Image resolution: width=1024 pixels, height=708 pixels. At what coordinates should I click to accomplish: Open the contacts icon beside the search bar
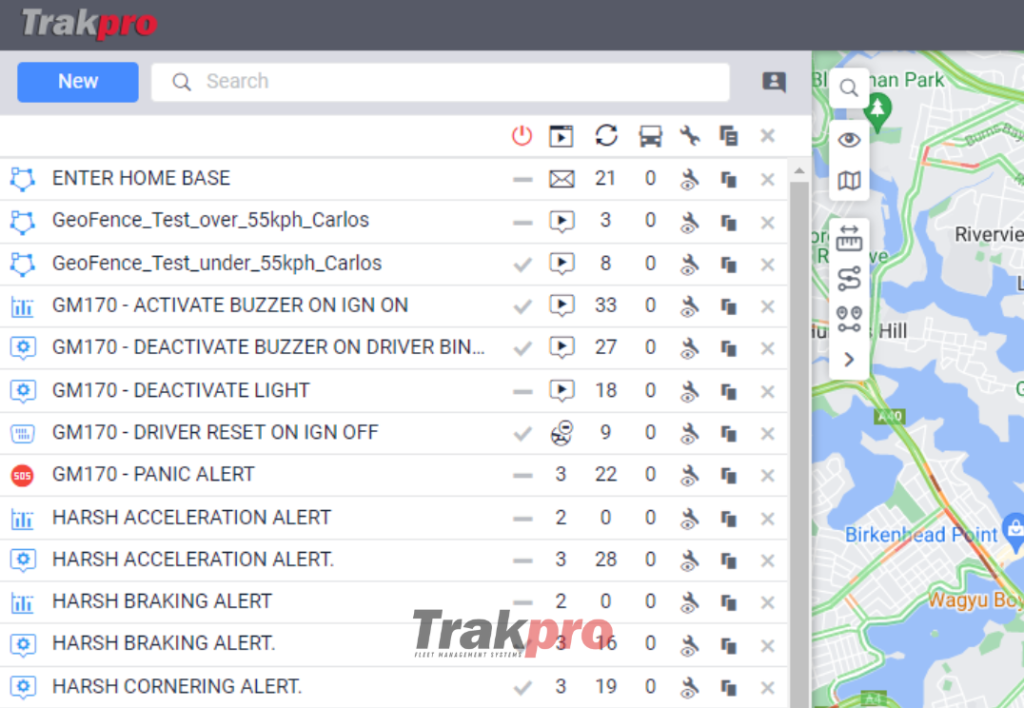point(773,82)
